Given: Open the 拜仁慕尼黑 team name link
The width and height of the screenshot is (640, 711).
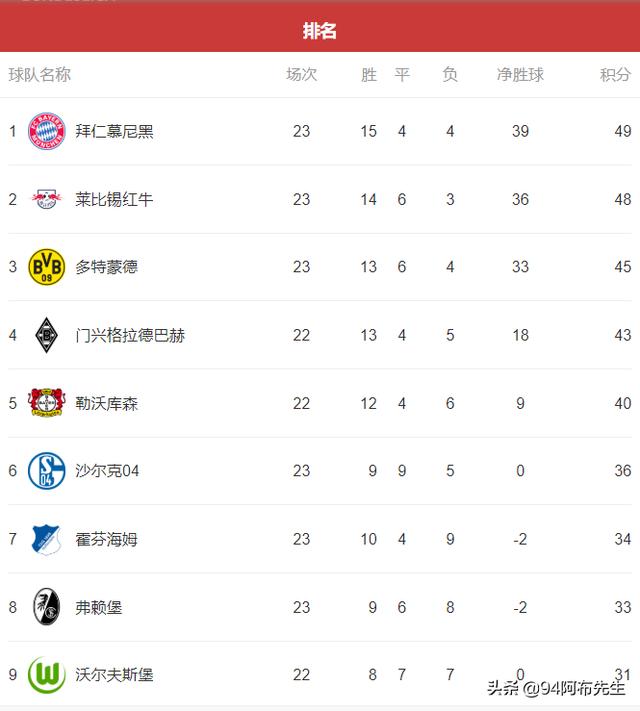Looking at the screenshot, I should click(x=114, y=131).
